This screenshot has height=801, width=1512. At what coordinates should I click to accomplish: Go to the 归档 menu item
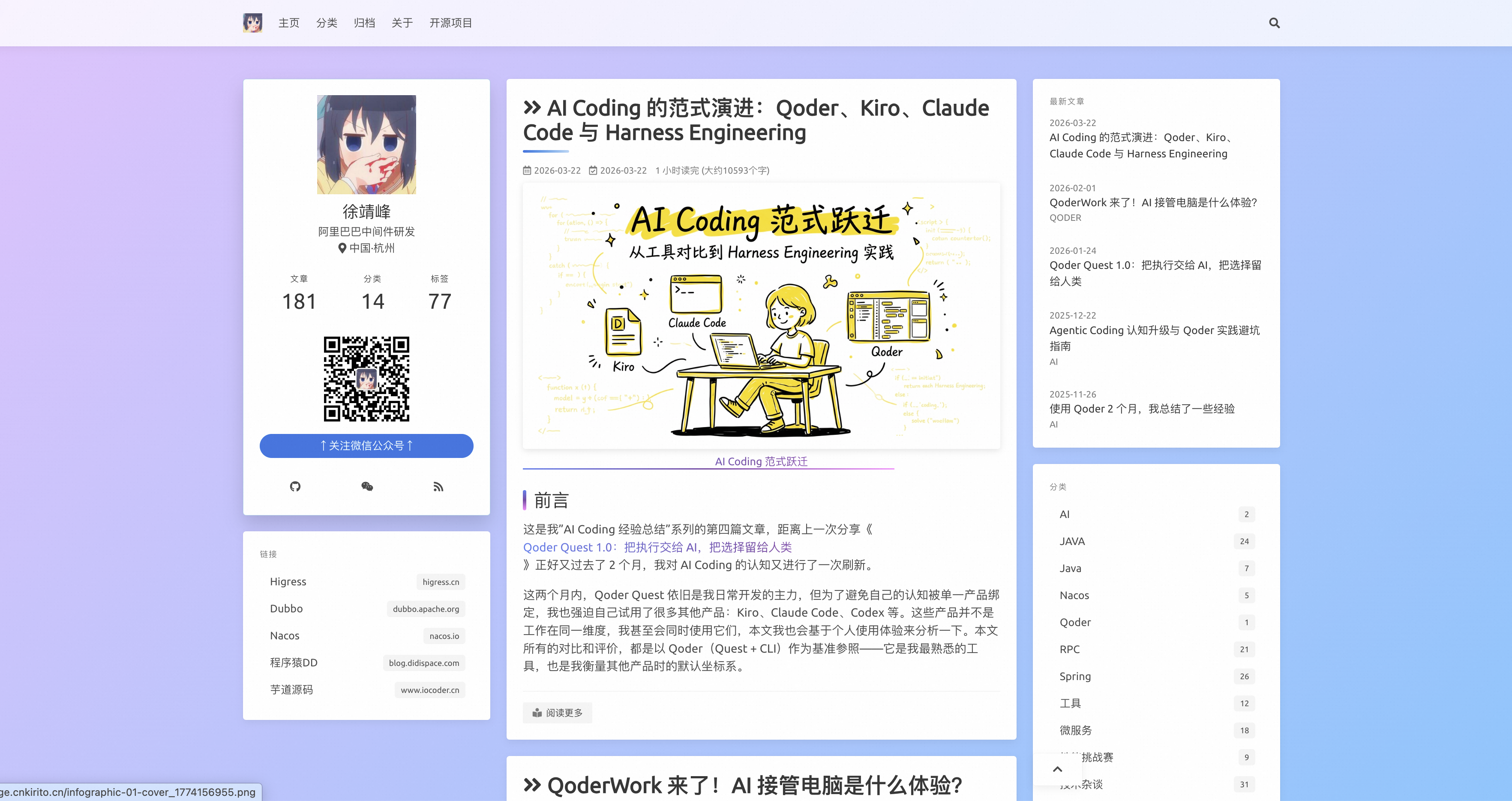pyautogui.click(x=364, y=23)
